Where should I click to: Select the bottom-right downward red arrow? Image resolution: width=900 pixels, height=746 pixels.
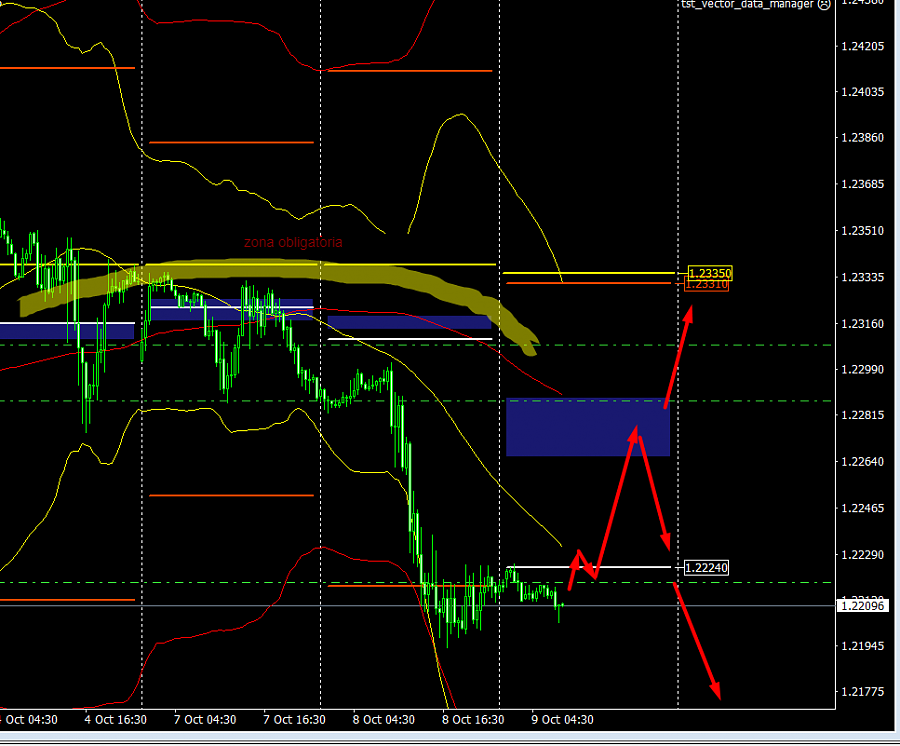[x=698, y=642]
